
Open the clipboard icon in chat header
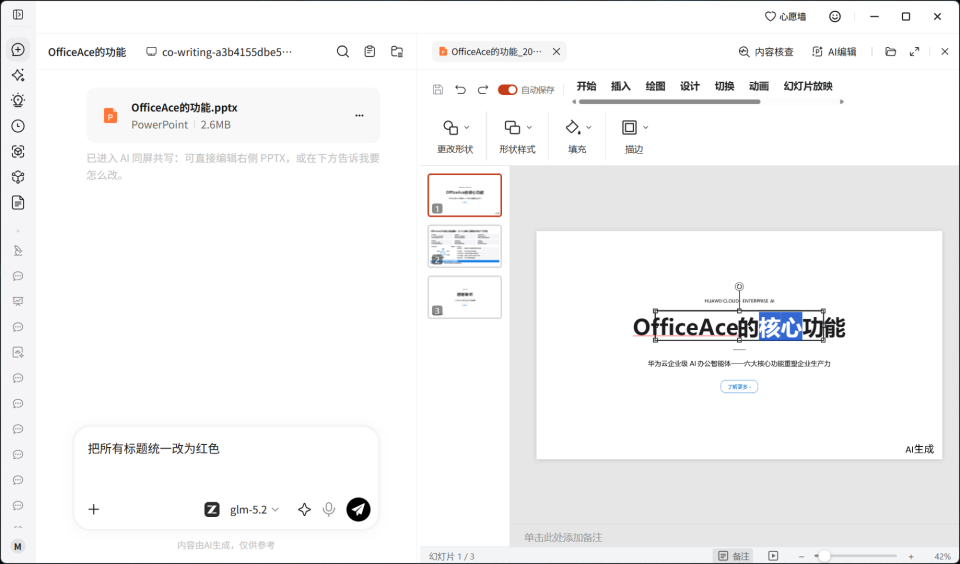(x=370, y=52)
